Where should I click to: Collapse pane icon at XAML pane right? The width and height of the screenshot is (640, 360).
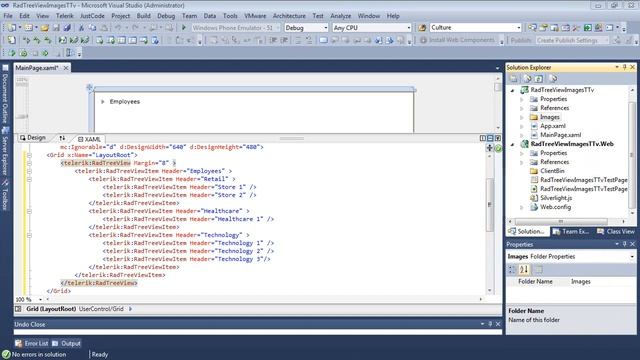(498, 138)
